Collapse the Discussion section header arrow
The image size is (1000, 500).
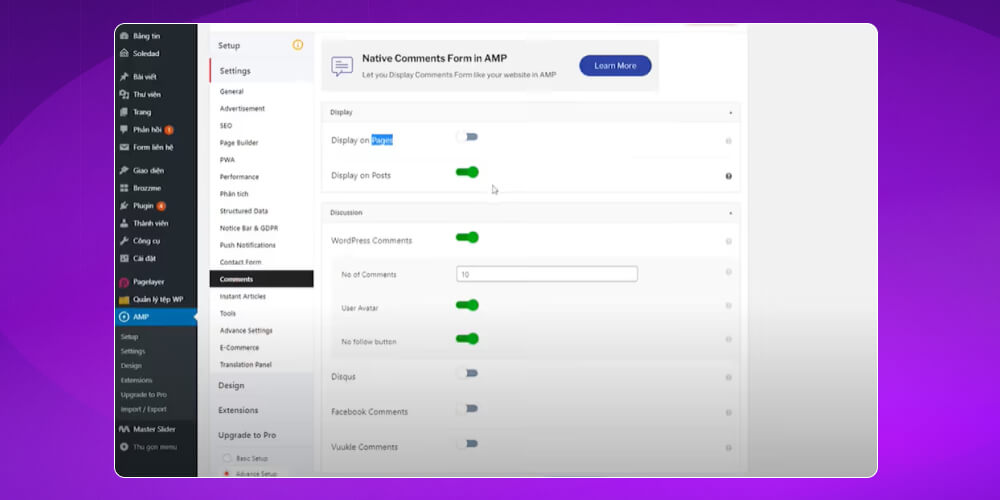tap(730, 213)
